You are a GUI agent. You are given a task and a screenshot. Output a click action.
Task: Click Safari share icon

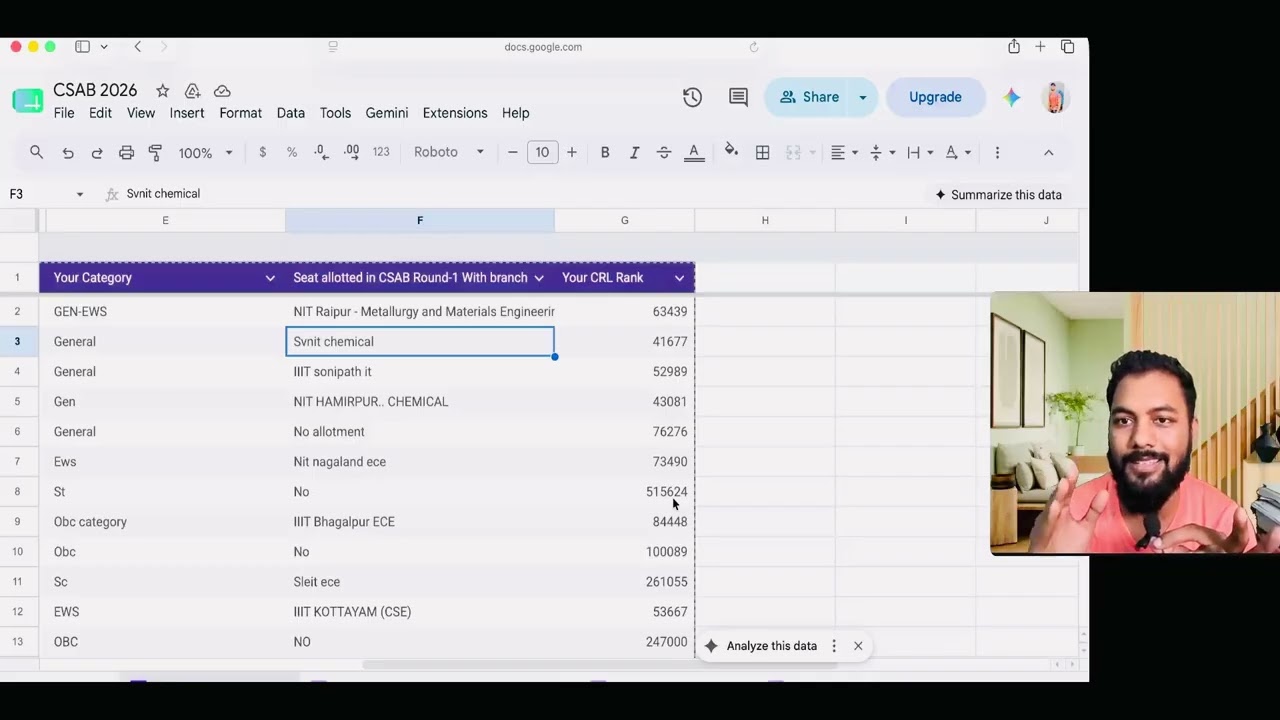(1014, 47)
